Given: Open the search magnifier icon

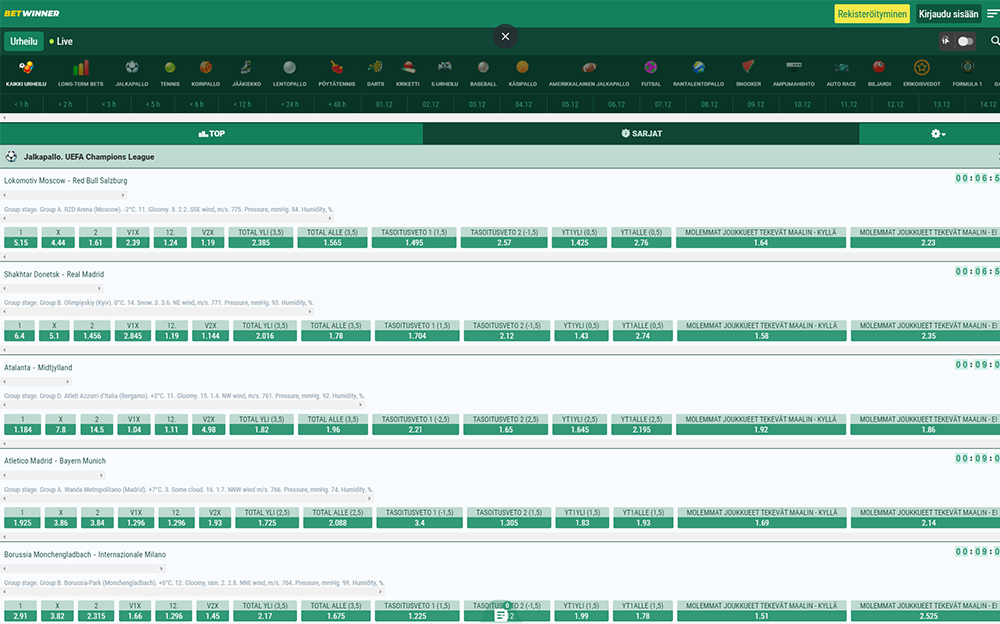Looking at the screenshot, I should [994, 41].
